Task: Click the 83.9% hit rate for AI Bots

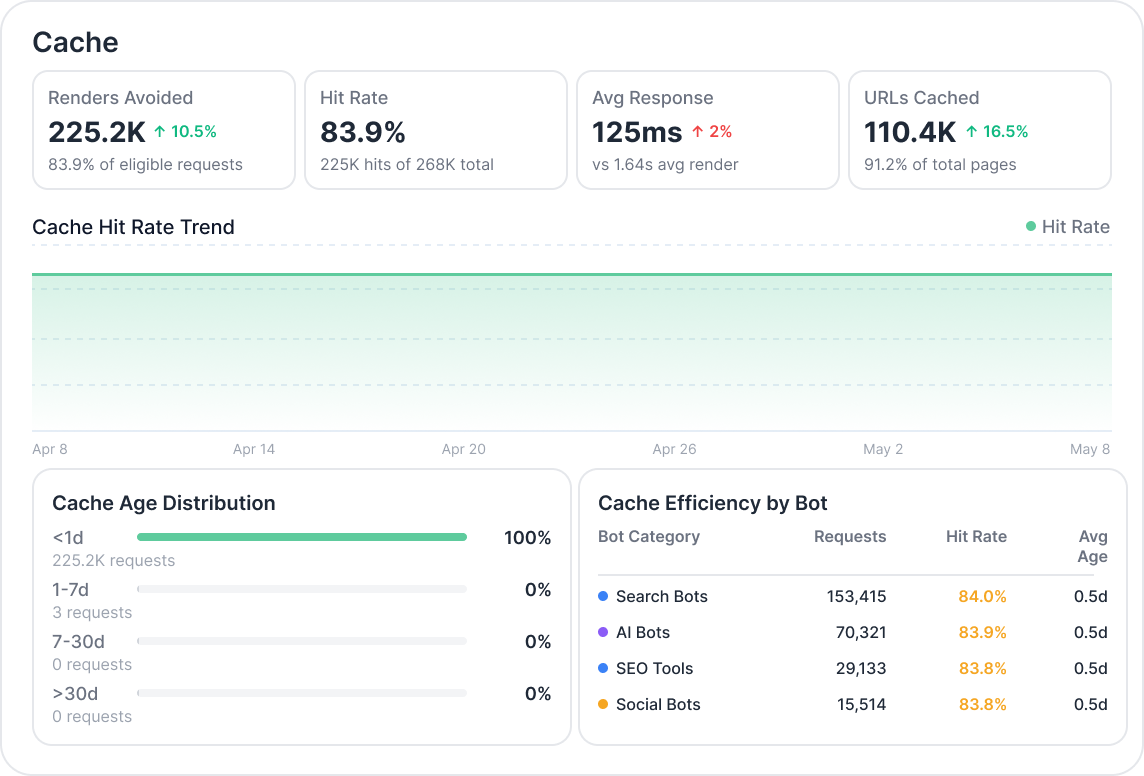Action: (982, 632)
